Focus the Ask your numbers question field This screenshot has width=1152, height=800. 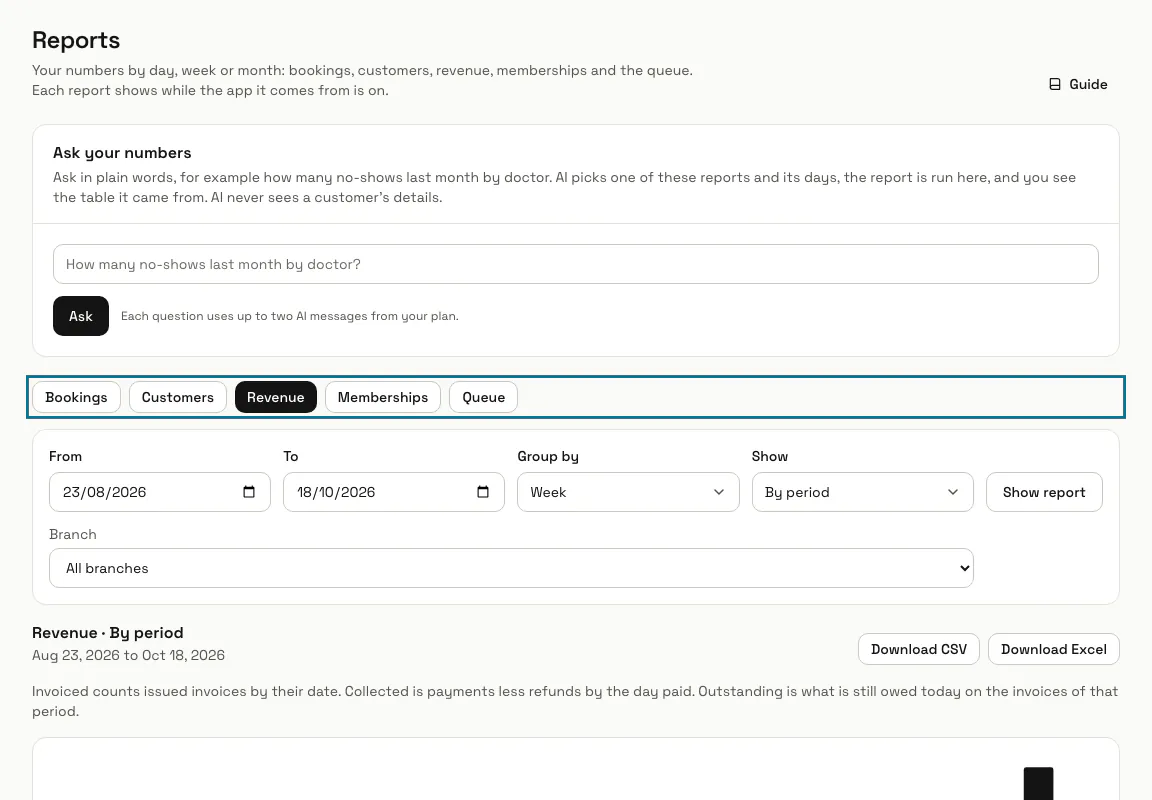(x=575, y=264)
